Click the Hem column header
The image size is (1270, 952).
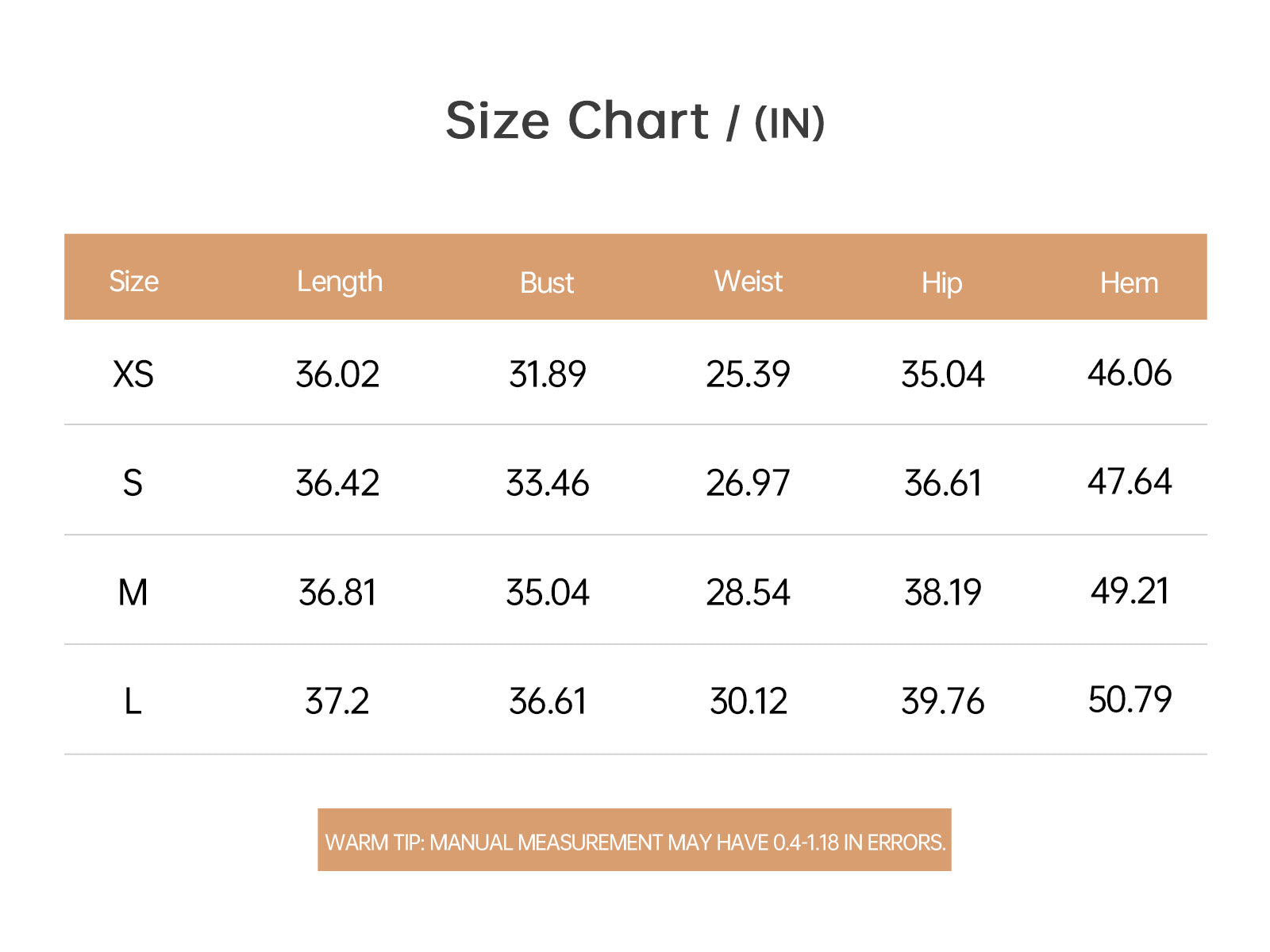pos(1130,283)
